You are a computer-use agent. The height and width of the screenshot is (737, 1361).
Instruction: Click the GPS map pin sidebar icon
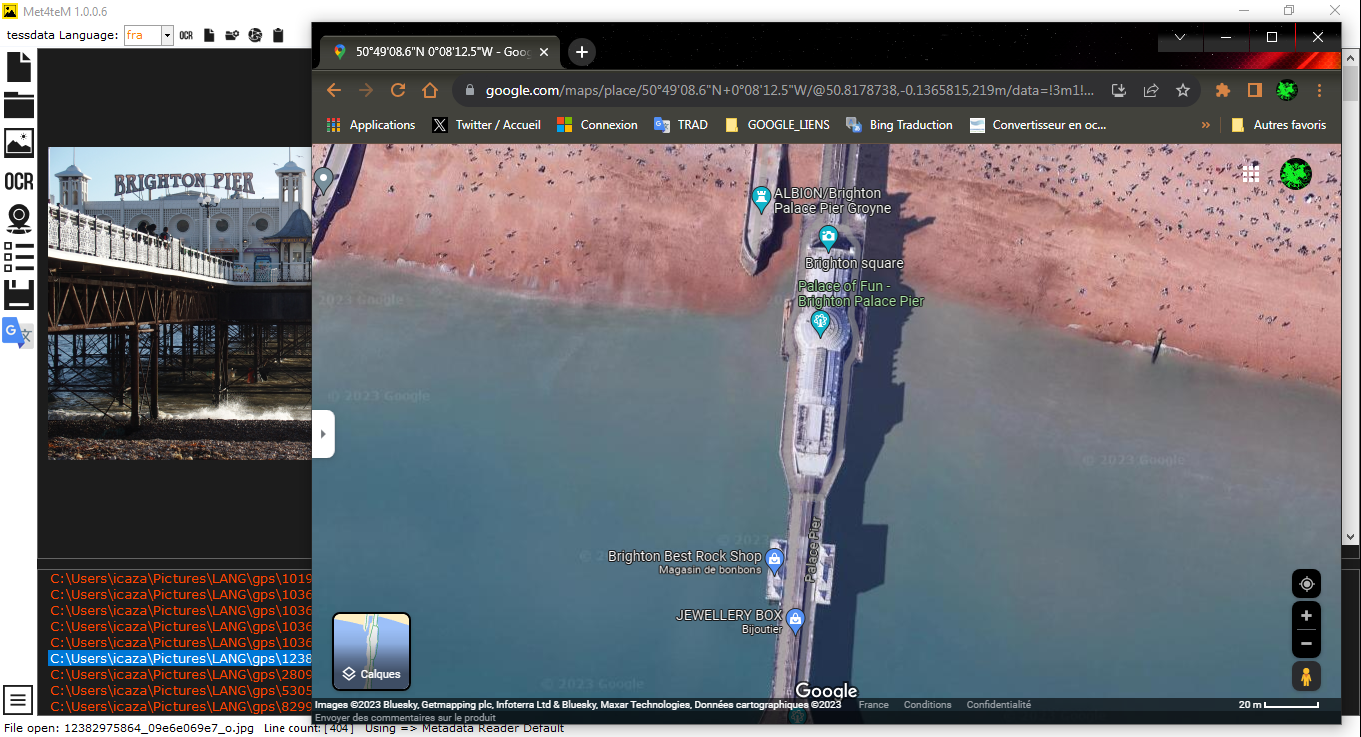point(19,219)
